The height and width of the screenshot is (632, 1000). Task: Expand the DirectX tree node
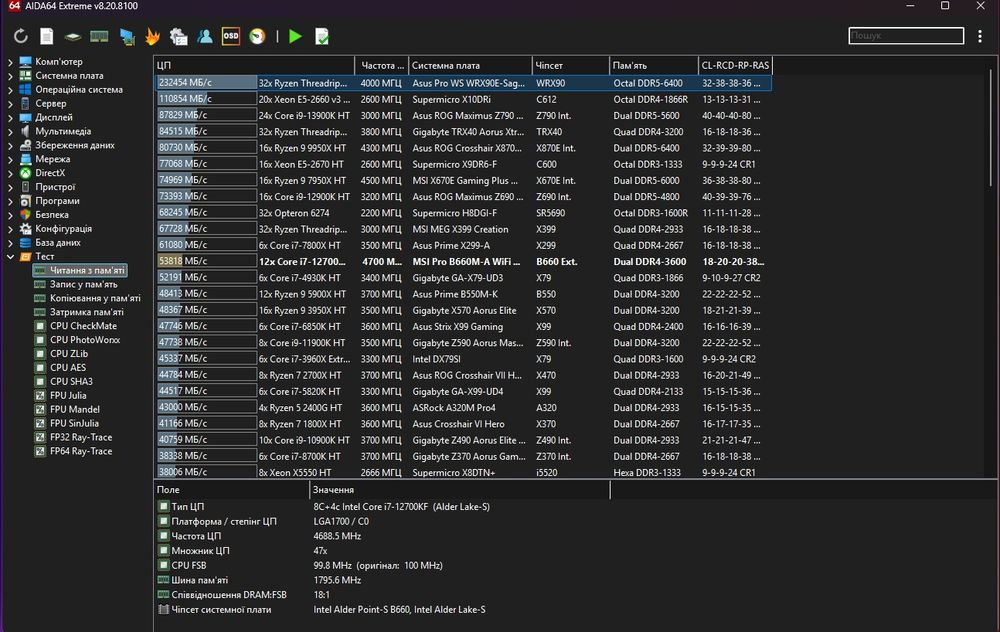(x=11, y=173)
